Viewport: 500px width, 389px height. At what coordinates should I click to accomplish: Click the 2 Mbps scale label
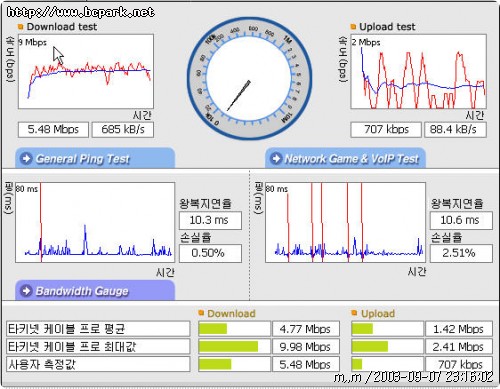click(x=366, y=42)
